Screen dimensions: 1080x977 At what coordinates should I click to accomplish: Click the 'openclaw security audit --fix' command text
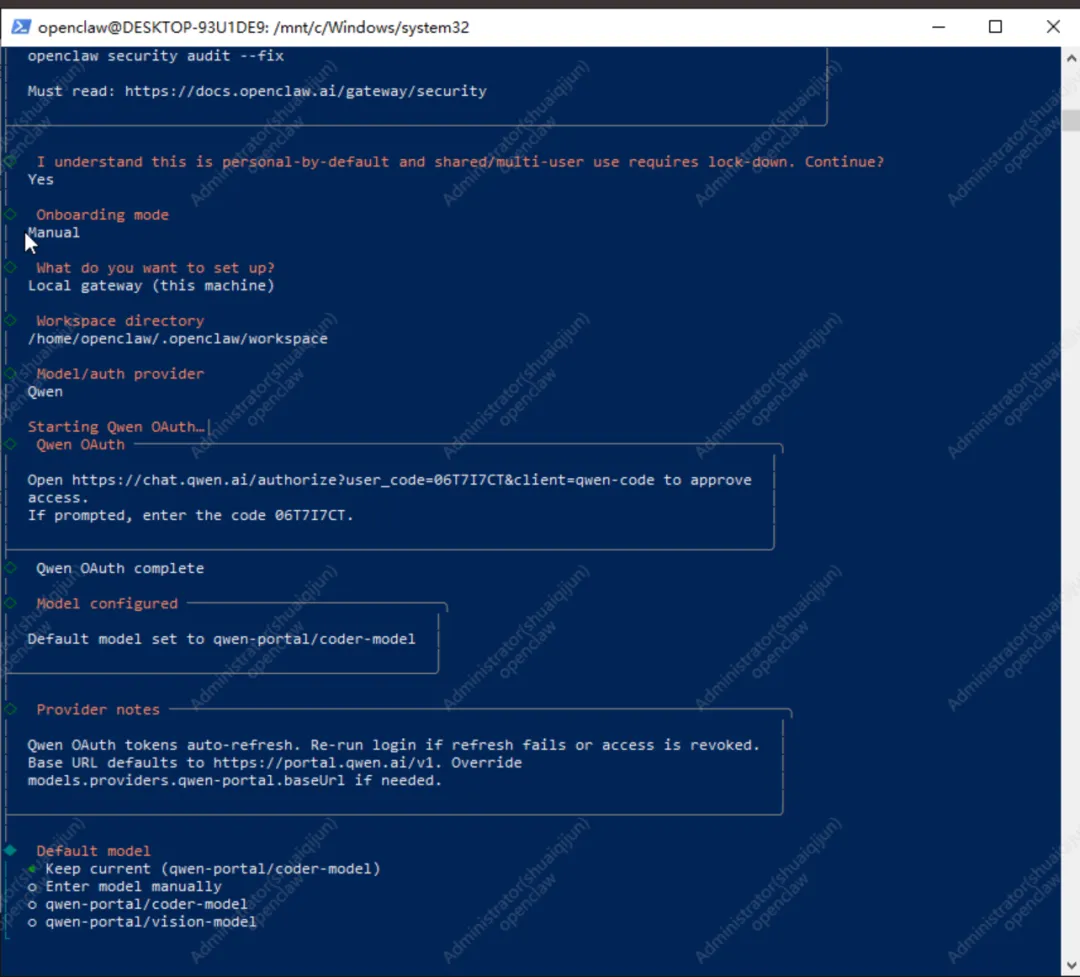[156, 56]
